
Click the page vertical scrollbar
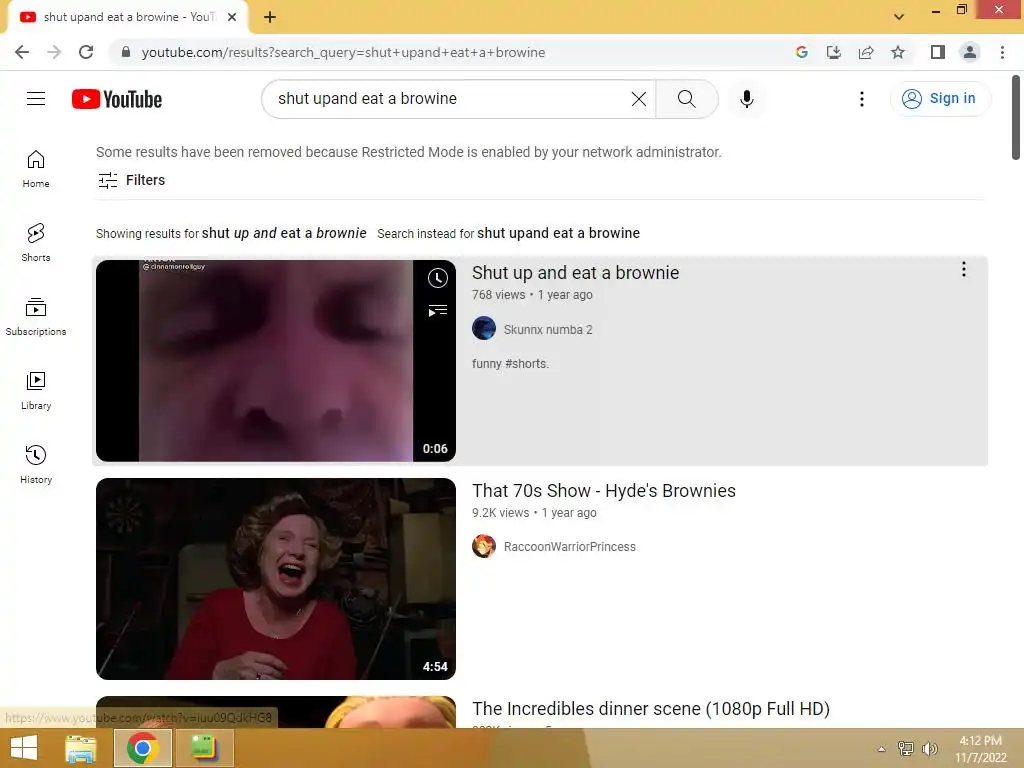coord(1016,118)
